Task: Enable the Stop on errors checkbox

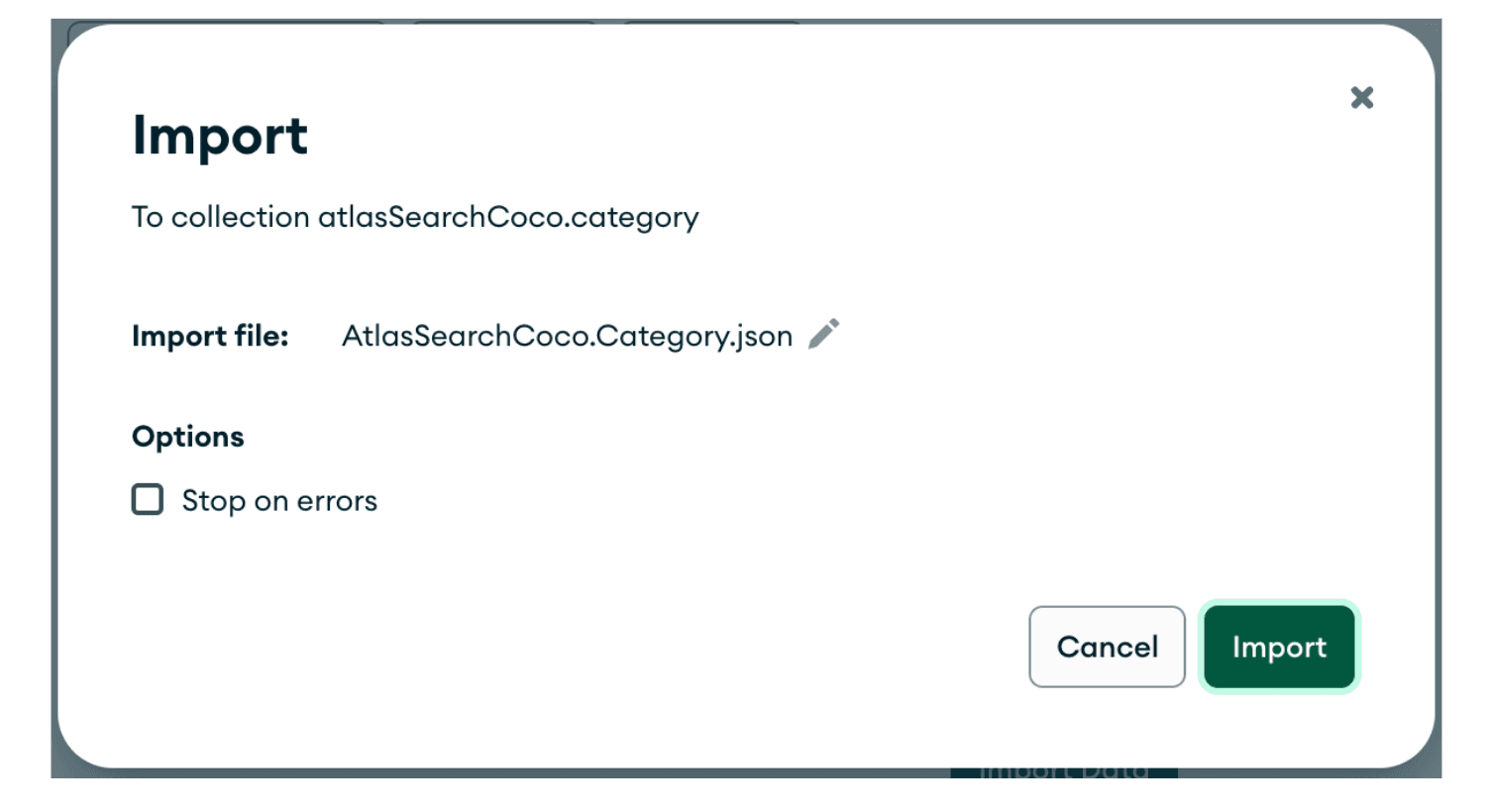Action: click(148, 499)
